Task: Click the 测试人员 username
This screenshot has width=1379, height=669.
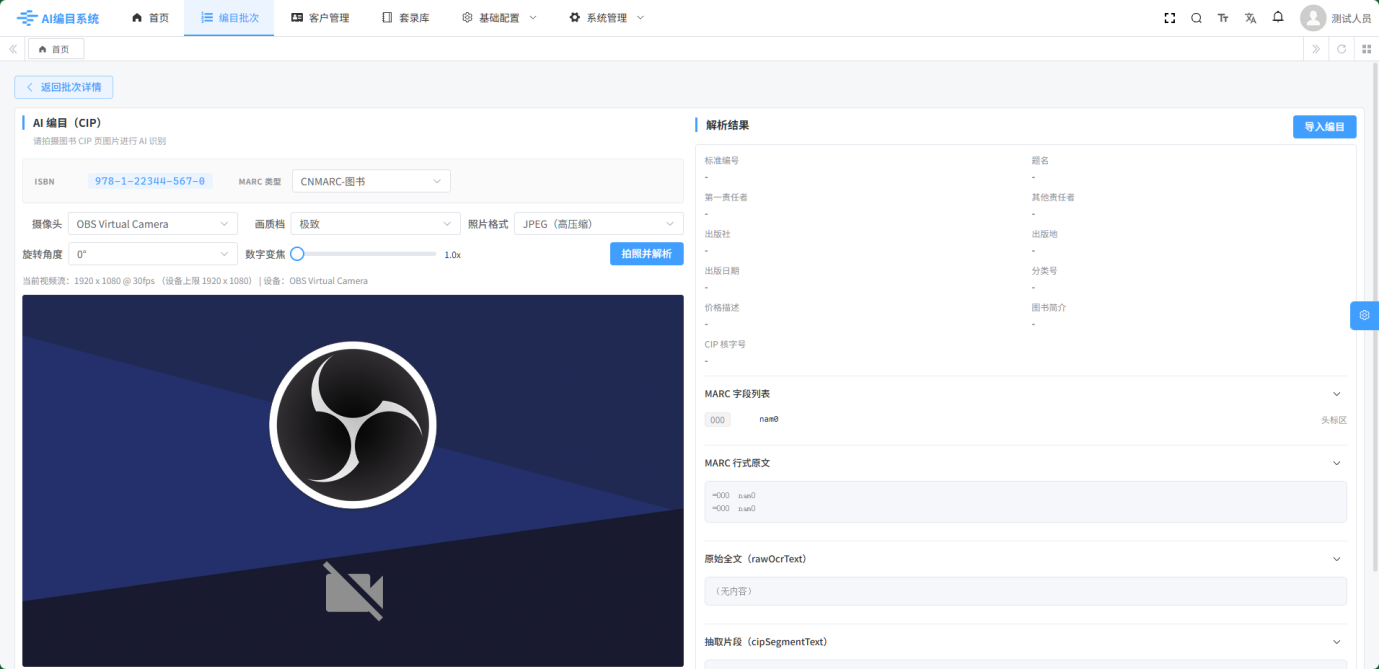Action: (1351, 19)
